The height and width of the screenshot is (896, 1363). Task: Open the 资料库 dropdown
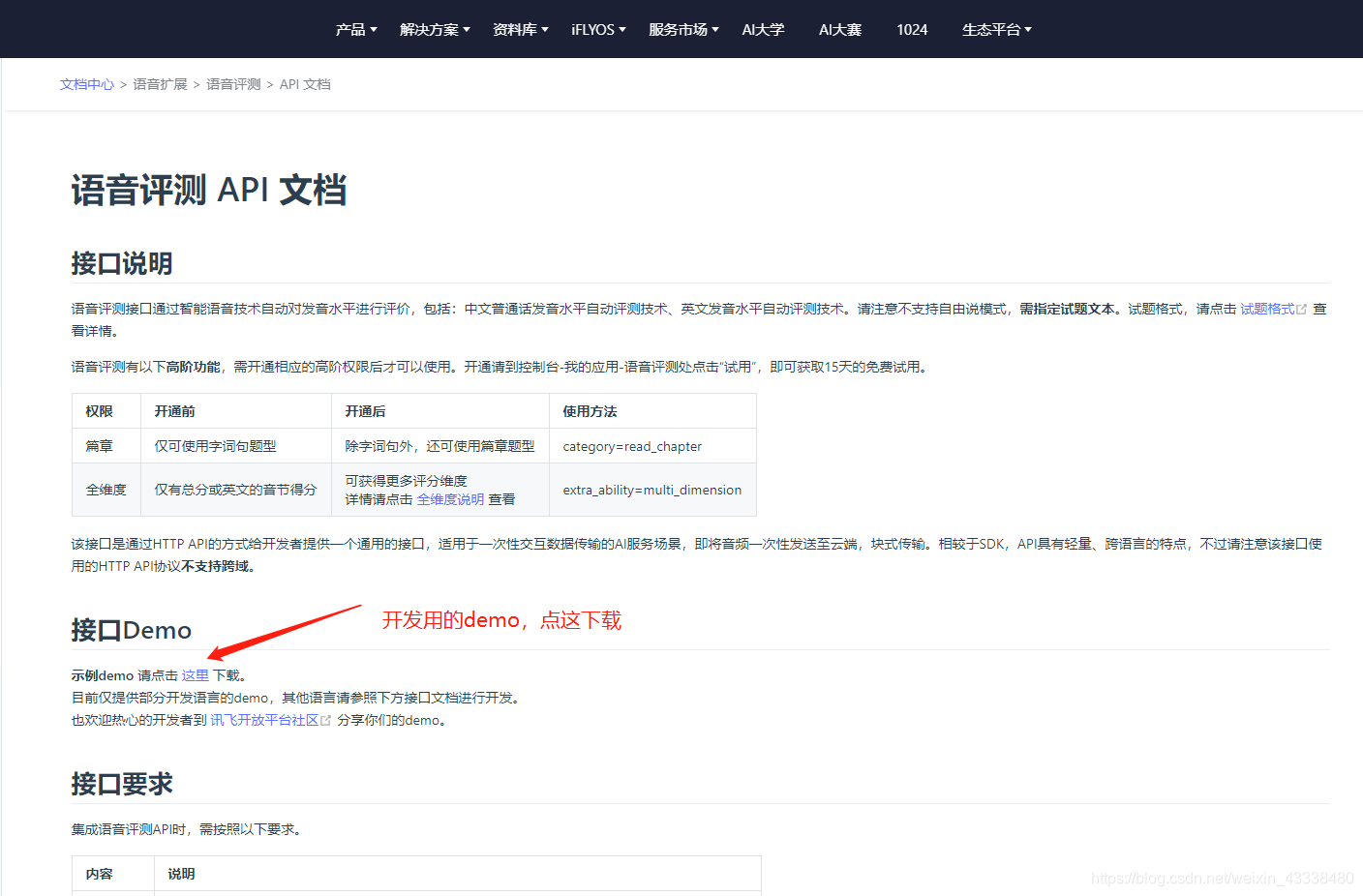click(x=514, y=29)
